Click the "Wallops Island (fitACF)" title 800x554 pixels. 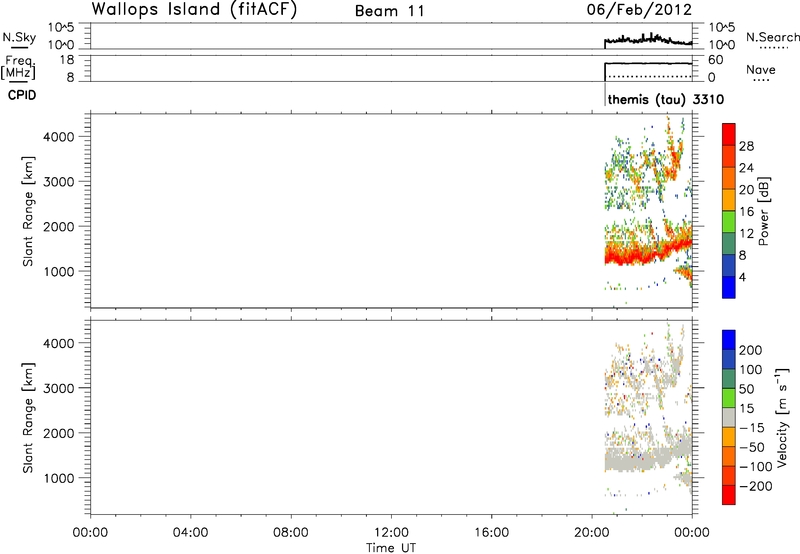point(194,9)
